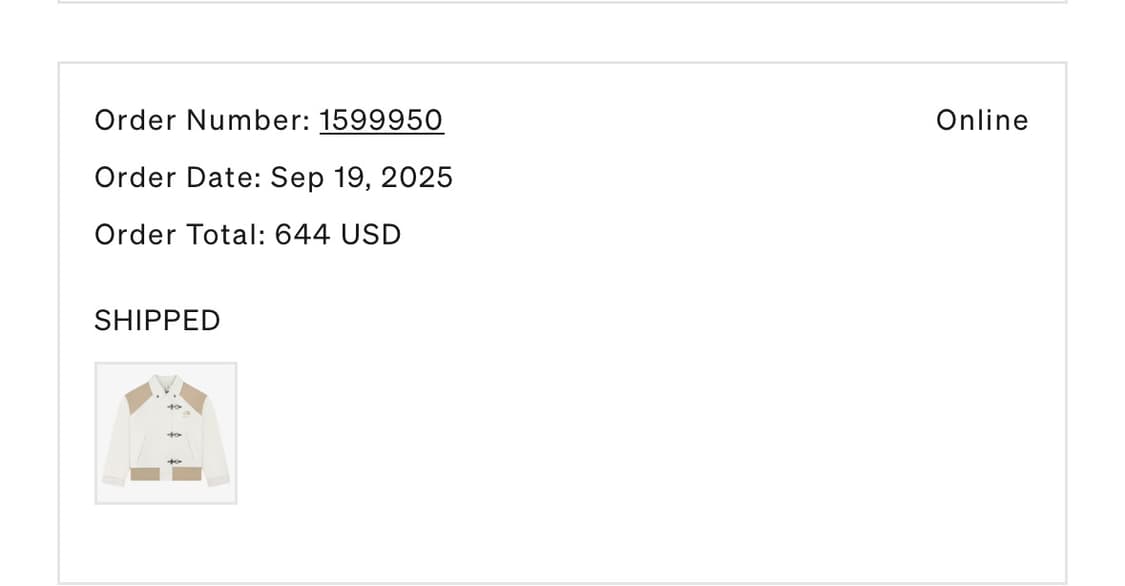Click the "Order Total:" label
Image resolution: width=1125 pixels, height=586 pixels.
pos(180,235)
